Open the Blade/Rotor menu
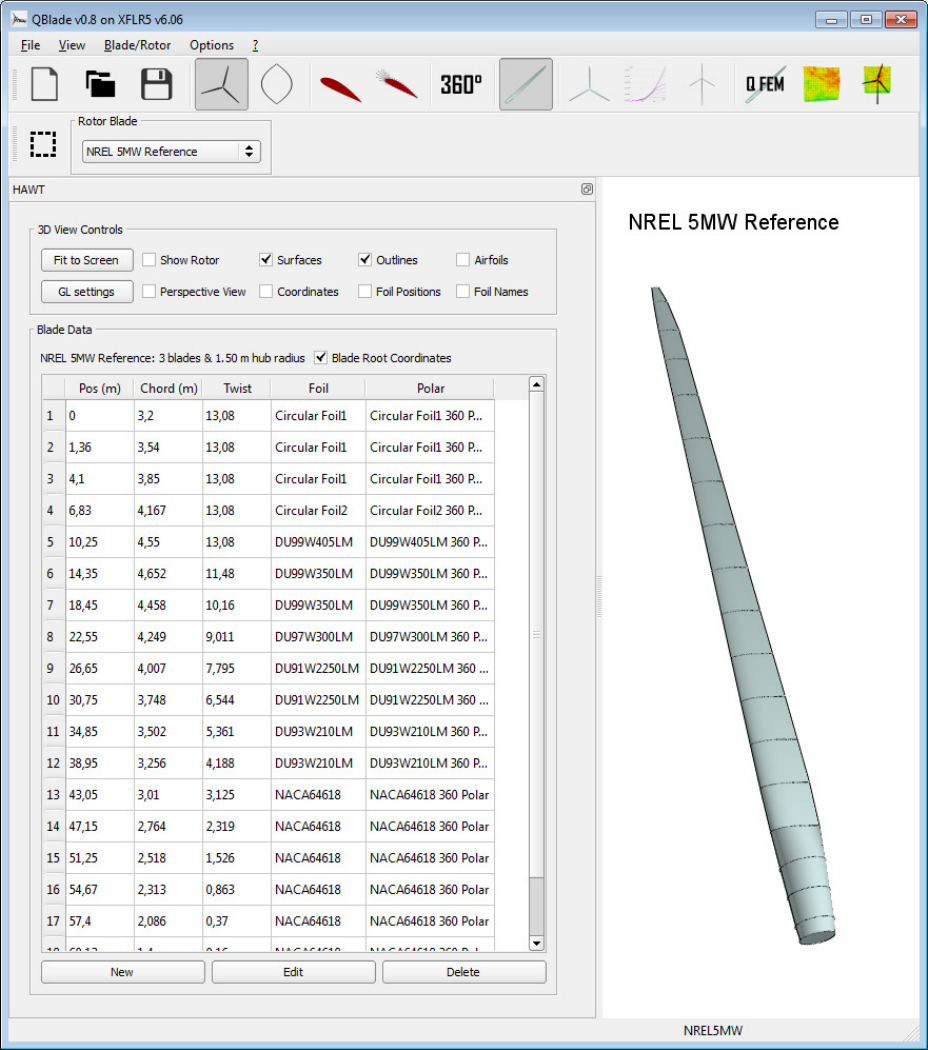 (137, 46)
